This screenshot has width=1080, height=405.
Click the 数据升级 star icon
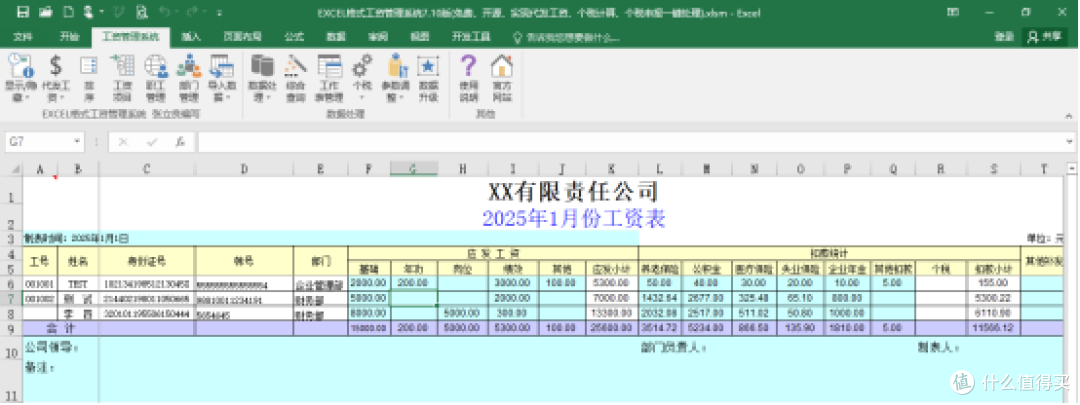(428, 79)
